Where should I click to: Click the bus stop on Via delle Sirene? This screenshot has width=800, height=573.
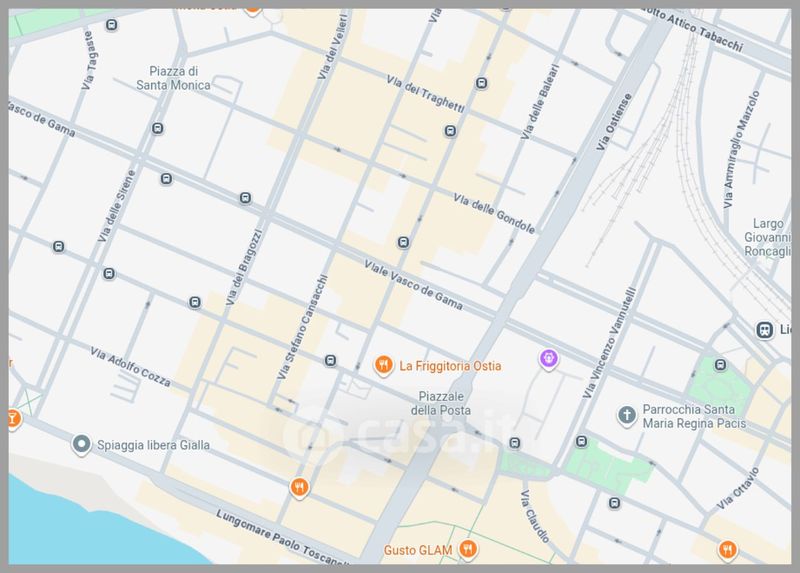click(166, 179)
